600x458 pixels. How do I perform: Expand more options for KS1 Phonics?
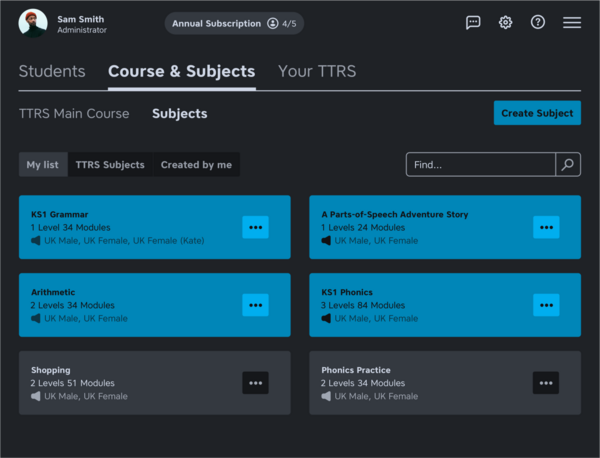[x=546, y=305]
